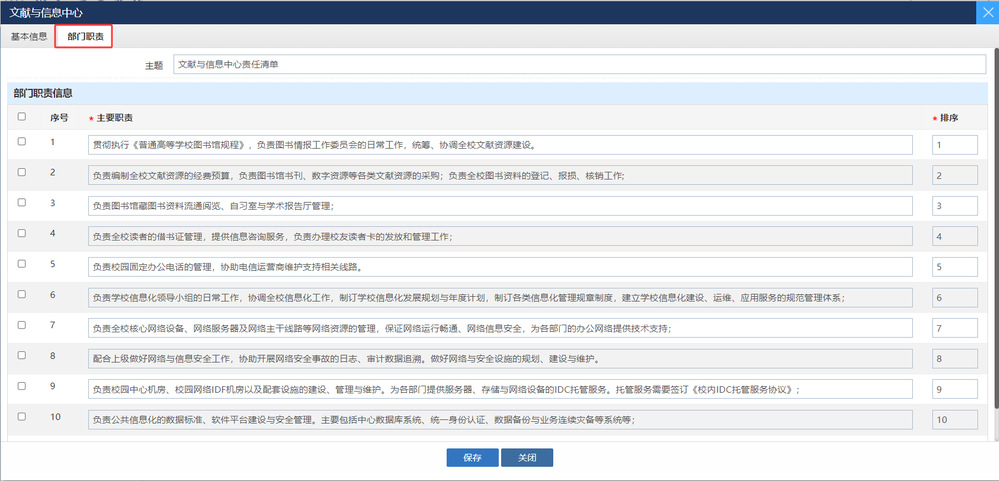Check the checkbox for row 1
This screenshot has width=999, height=481.
coord(22,142)
